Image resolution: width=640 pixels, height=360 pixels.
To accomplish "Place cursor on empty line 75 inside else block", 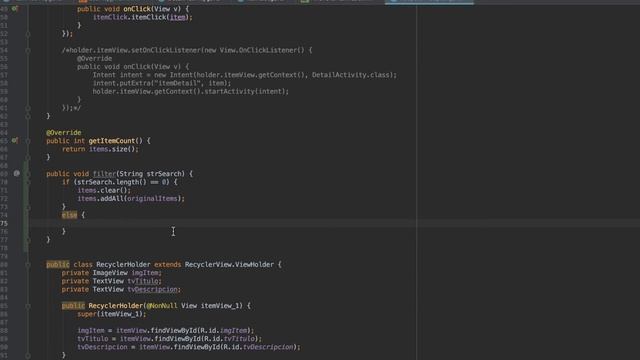I will point(335,223).
